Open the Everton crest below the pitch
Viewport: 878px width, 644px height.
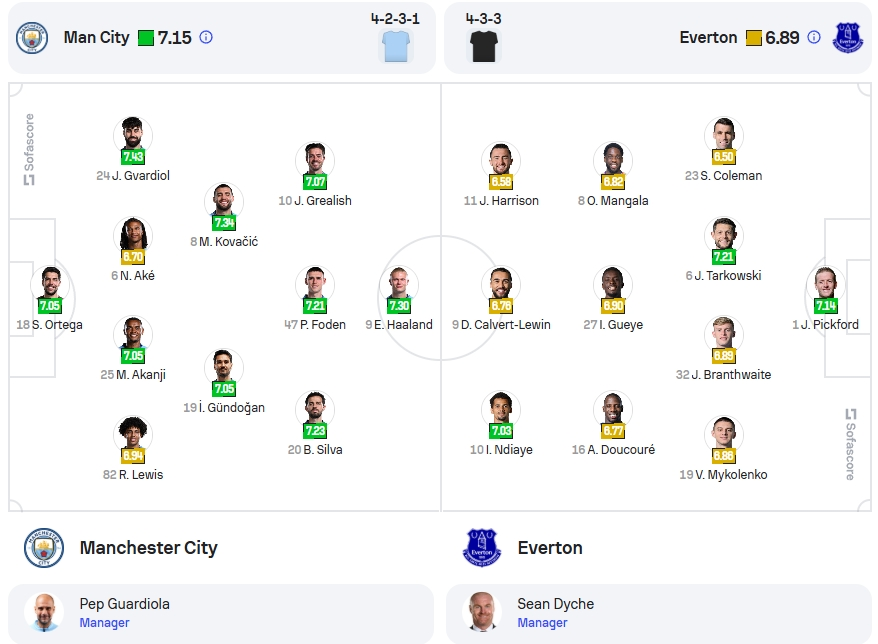click(482, 548)
